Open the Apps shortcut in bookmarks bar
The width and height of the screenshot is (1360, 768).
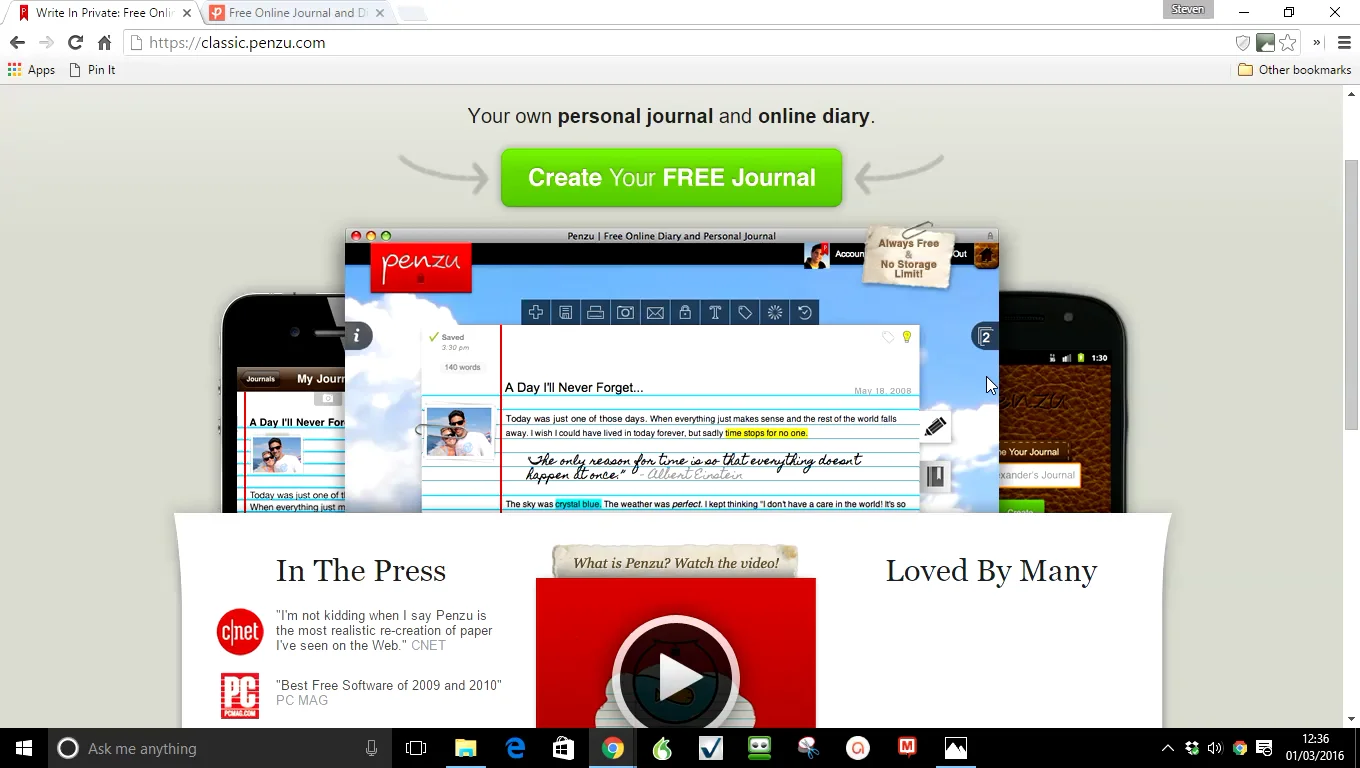point(31,70)
